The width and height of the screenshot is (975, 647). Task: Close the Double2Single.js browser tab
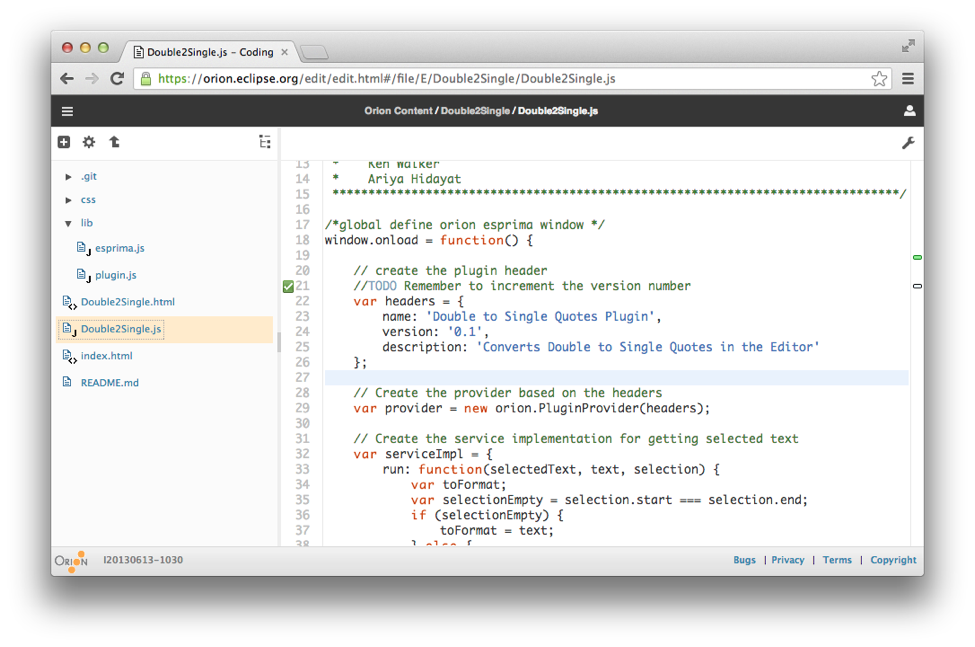click(284, 52)
